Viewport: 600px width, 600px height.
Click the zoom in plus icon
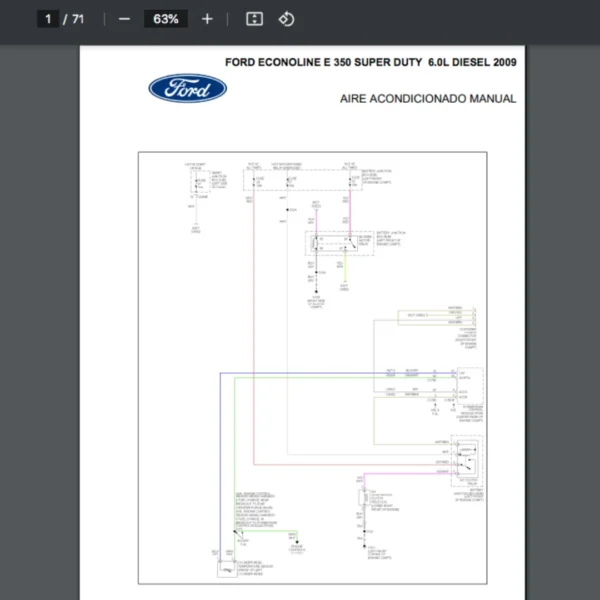pyautogui.click(x=207, y=19)
